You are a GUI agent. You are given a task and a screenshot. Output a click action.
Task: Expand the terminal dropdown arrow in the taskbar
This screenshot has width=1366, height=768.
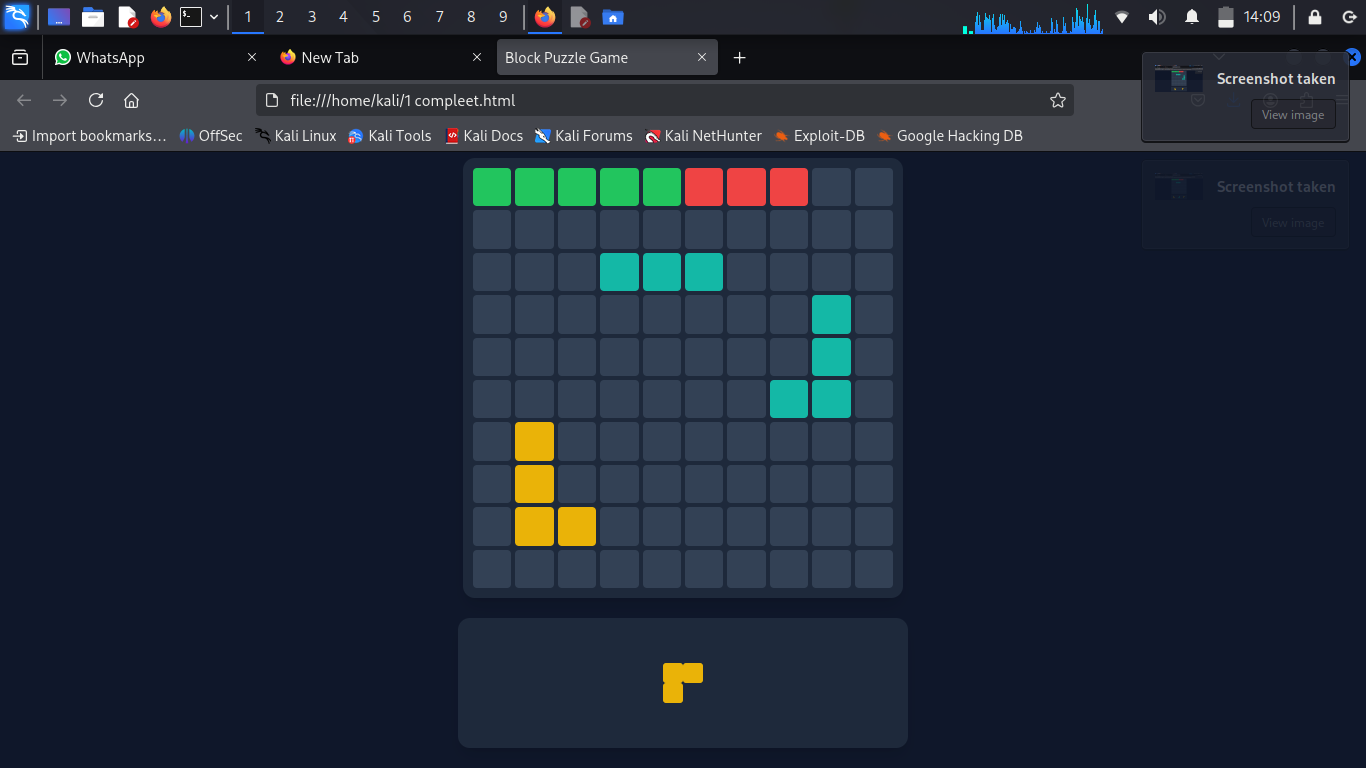(x=214, y=17)
